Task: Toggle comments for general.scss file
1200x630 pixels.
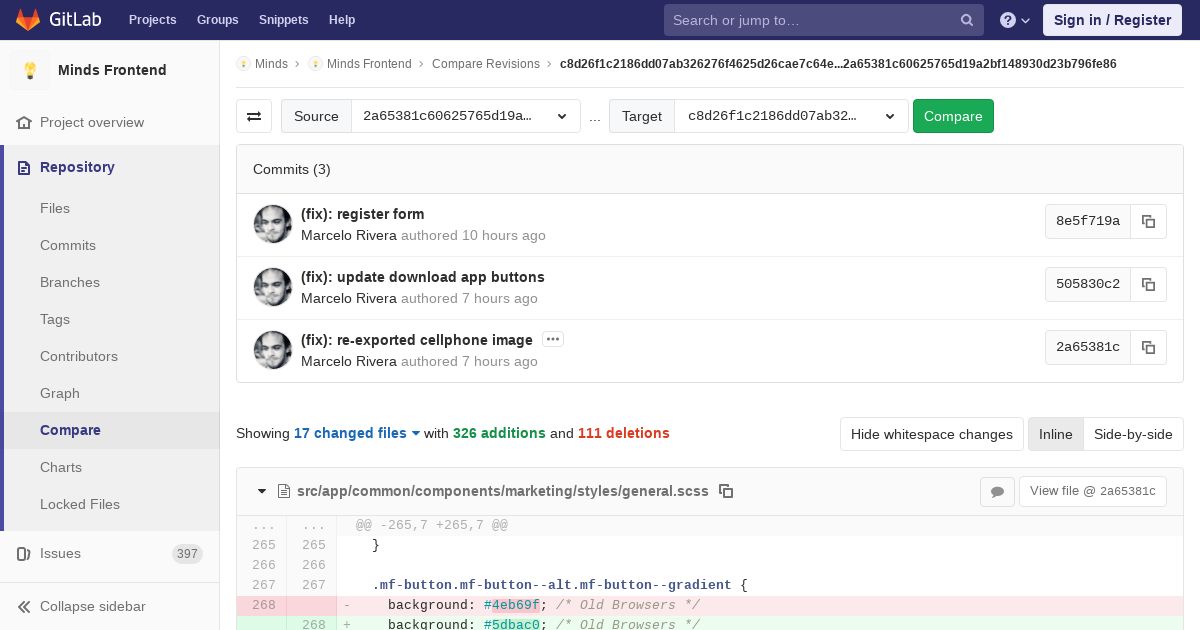Action: [997, 491]
